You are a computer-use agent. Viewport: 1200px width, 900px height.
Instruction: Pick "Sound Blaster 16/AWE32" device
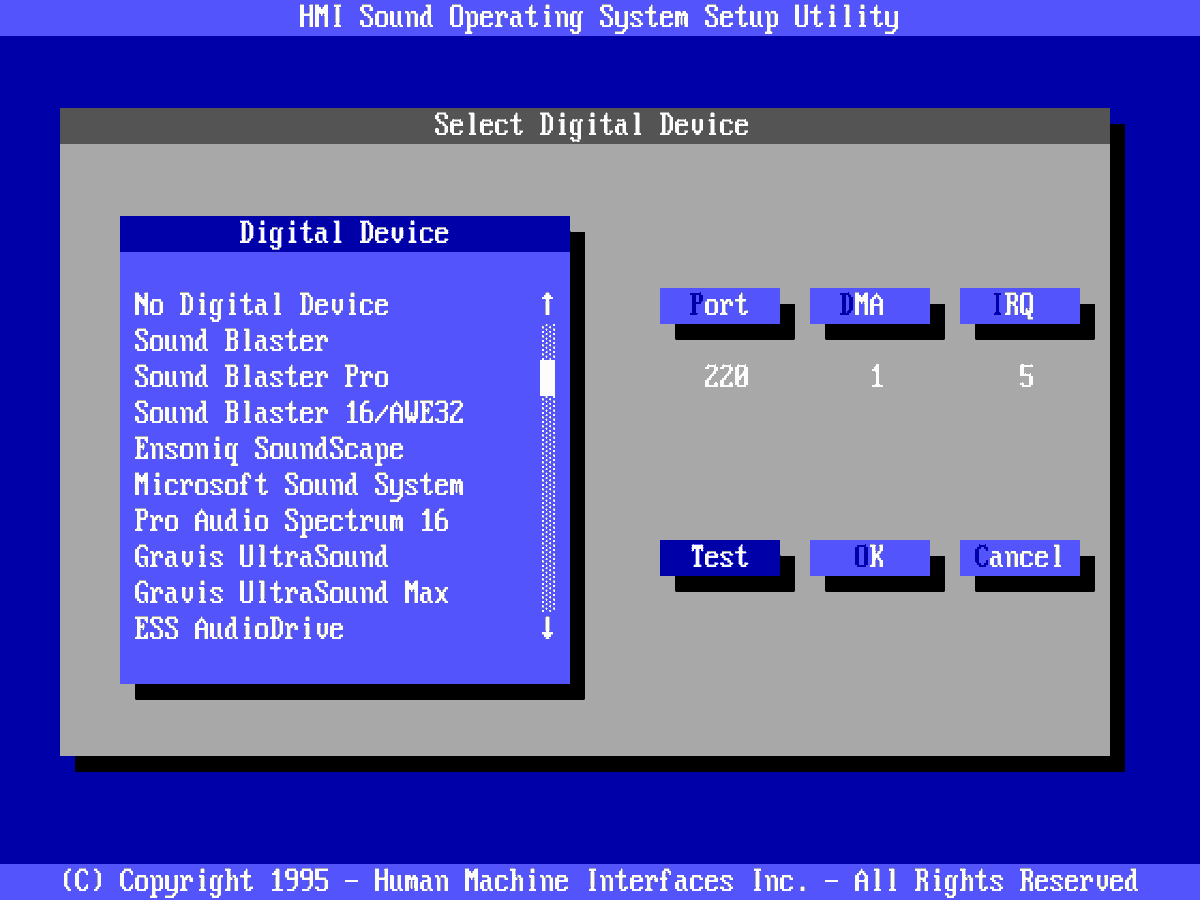[299, 412]
